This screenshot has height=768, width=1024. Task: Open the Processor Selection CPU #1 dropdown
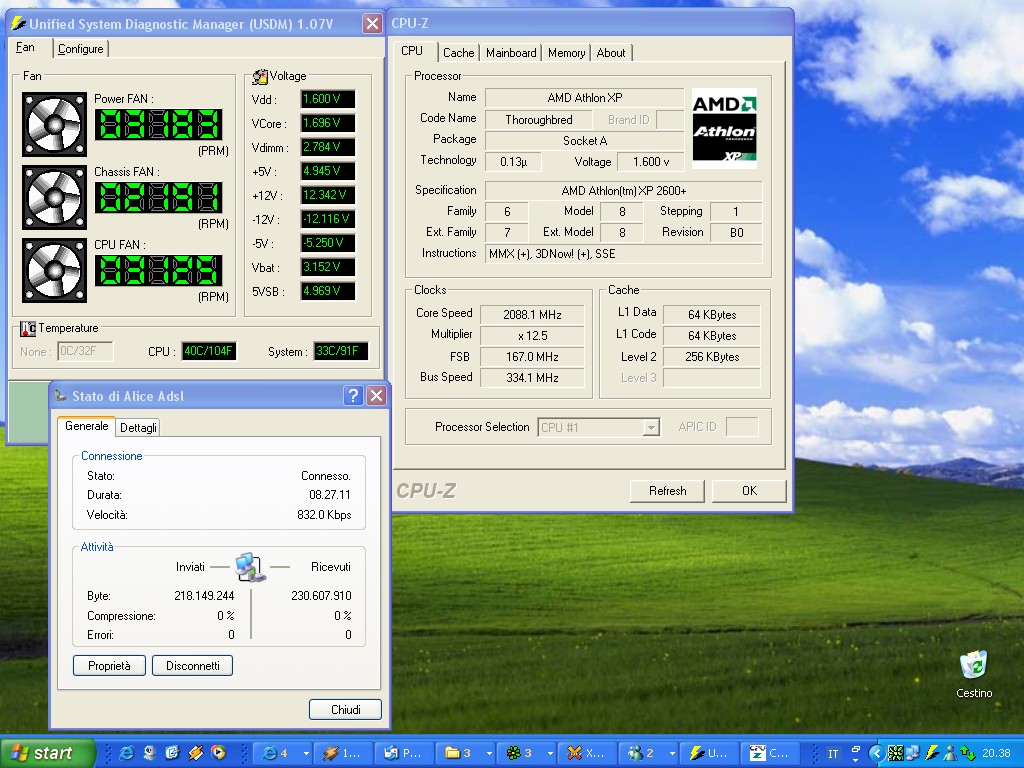click(x=650, y=428)
